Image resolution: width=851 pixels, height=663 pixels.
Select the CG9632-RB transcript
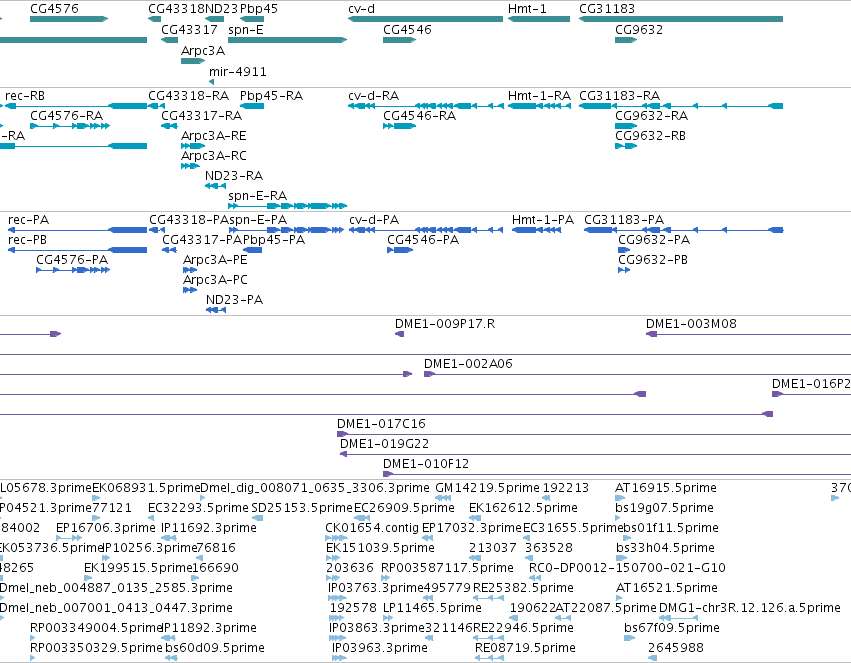pyautogui.click(x=626, y=145)
